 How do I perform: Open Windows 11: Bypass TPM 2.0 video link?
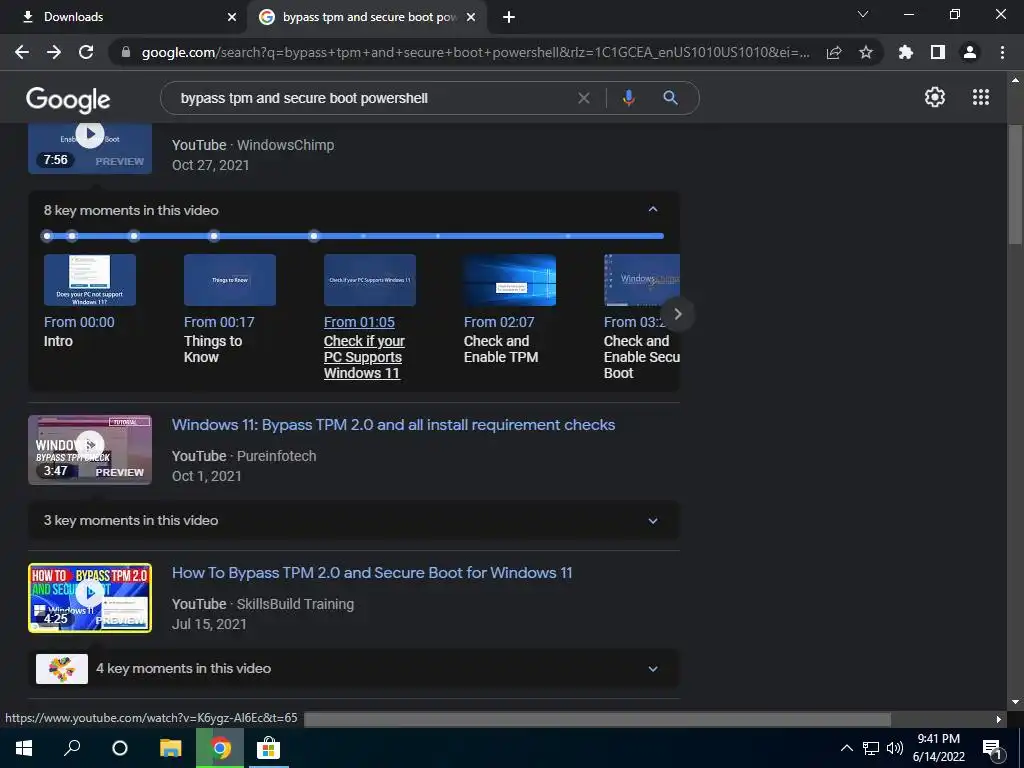[x=393, y=425]
